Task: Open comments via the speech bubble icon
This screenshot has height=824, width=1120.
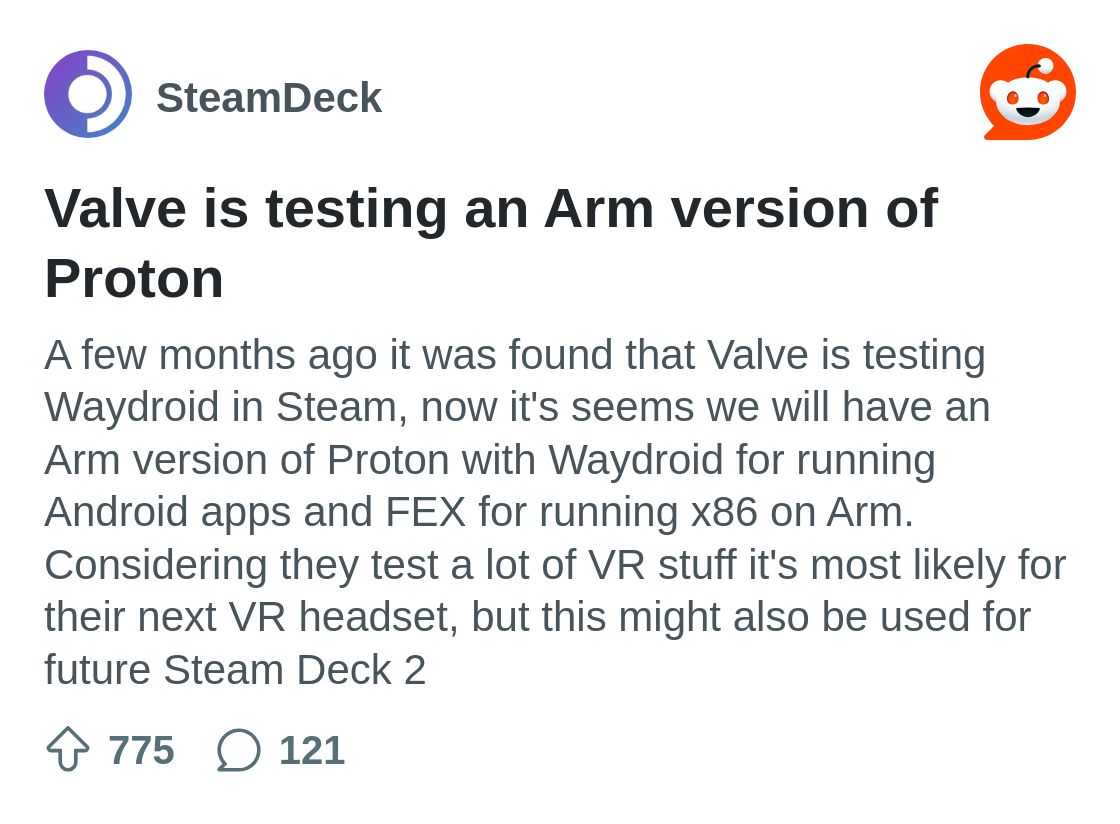Action: (x=239, y=750)
